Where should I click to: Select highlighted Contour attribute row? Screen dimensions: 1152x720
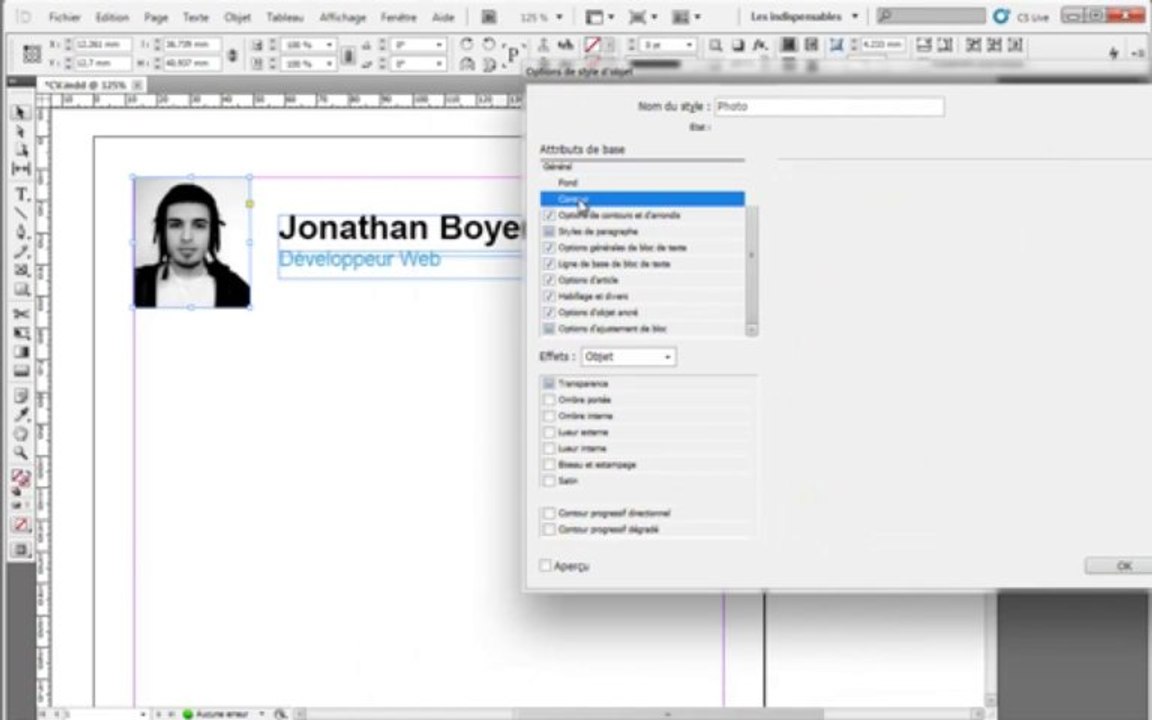[x=642, y=198]
